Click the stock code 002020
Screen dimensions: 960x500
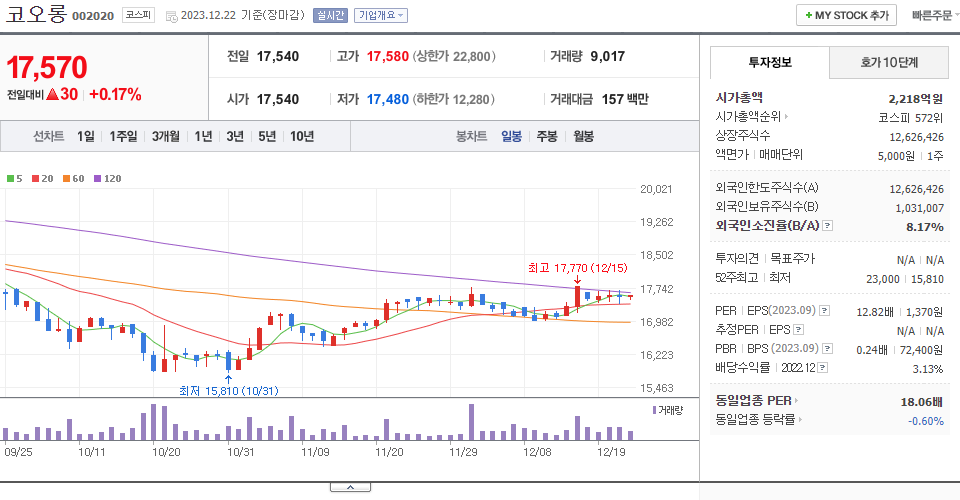93,16
